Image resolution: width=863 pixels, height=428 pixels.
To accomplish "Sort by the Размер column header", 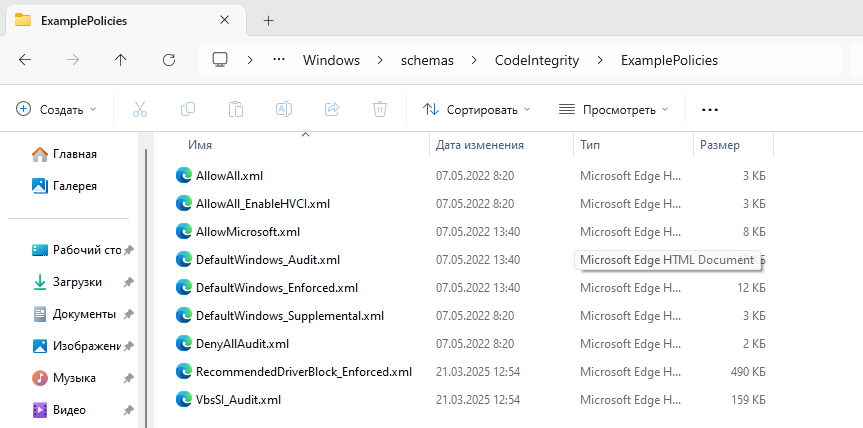I will 720,145.
